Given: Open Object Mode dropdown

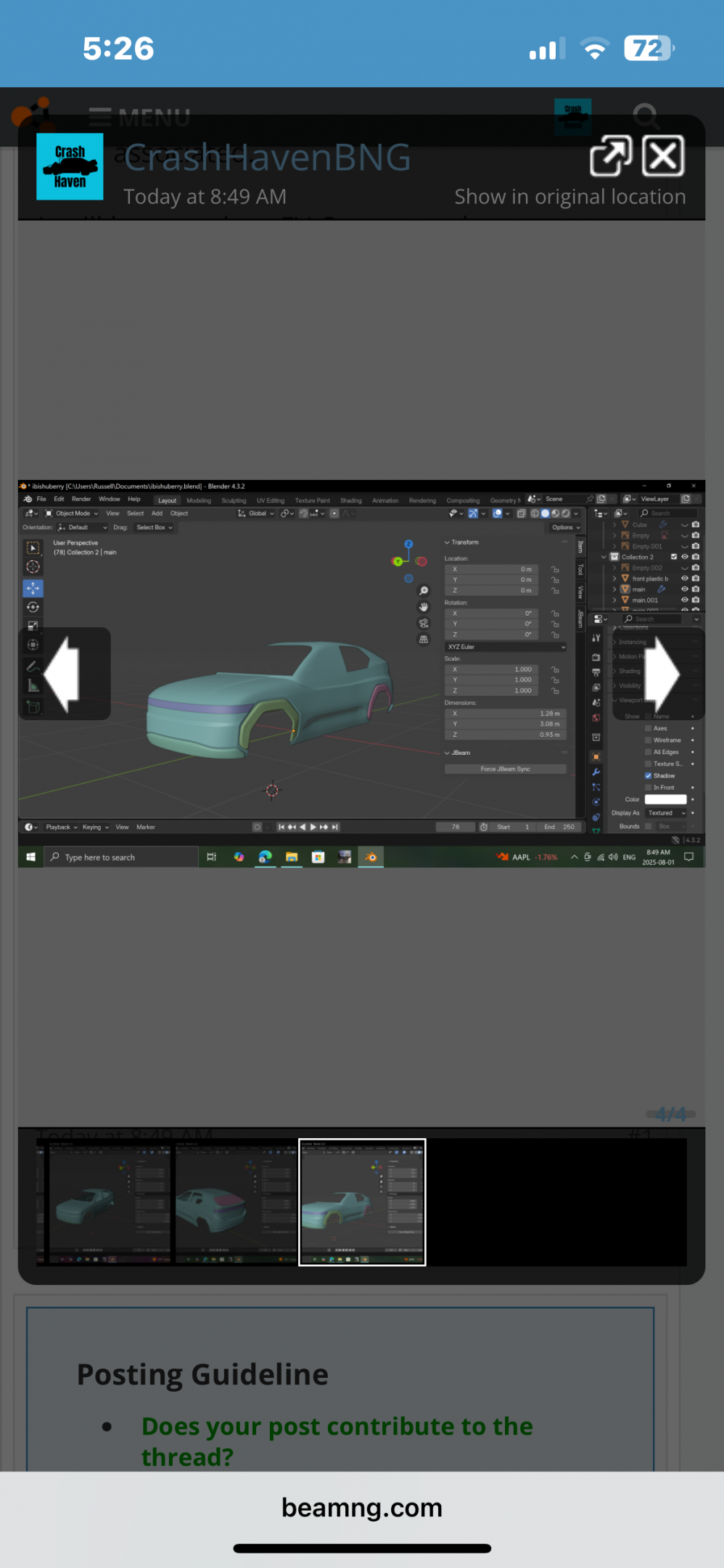Looking at the screenshot, I should click(71, 513).
